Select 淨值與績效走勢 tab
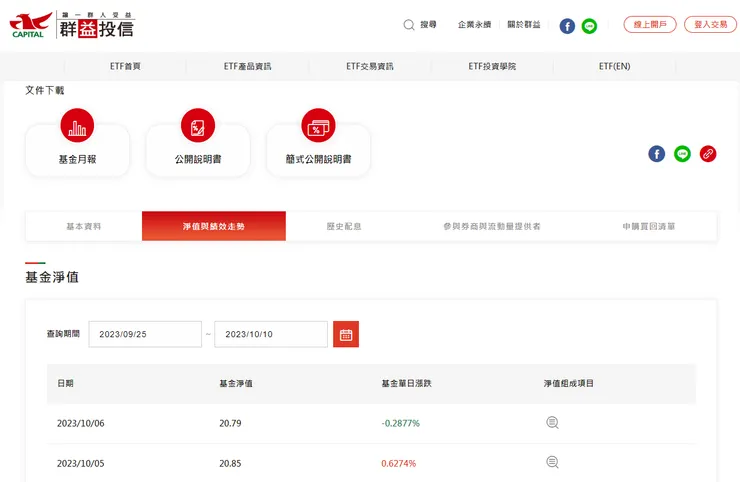This screenshot has width=740, height=482. tap(214, 226)
